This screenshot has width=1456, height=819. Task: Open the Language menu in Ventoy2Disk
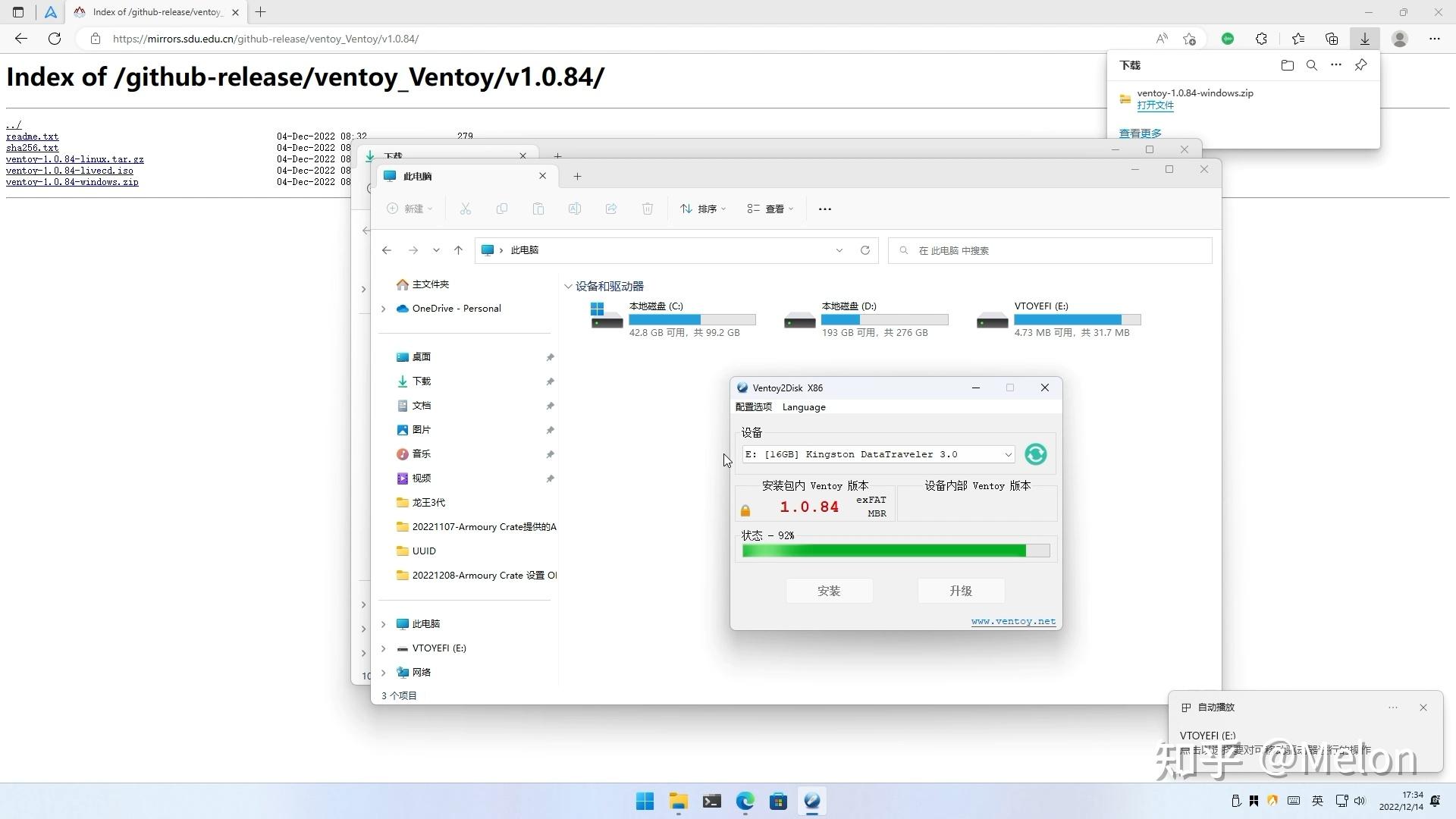[x=803, y=407]
